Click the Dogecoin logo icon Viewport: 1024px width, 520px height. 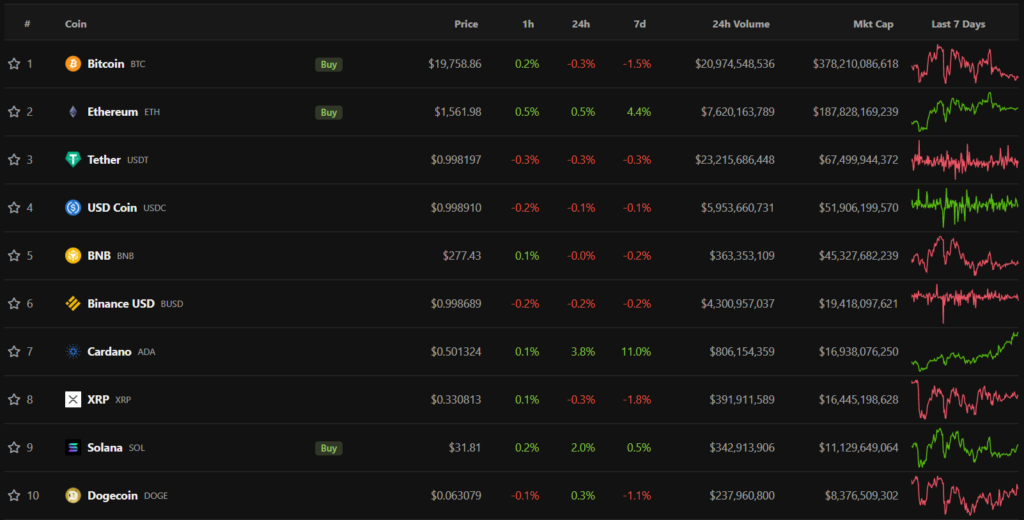point(73,496)
